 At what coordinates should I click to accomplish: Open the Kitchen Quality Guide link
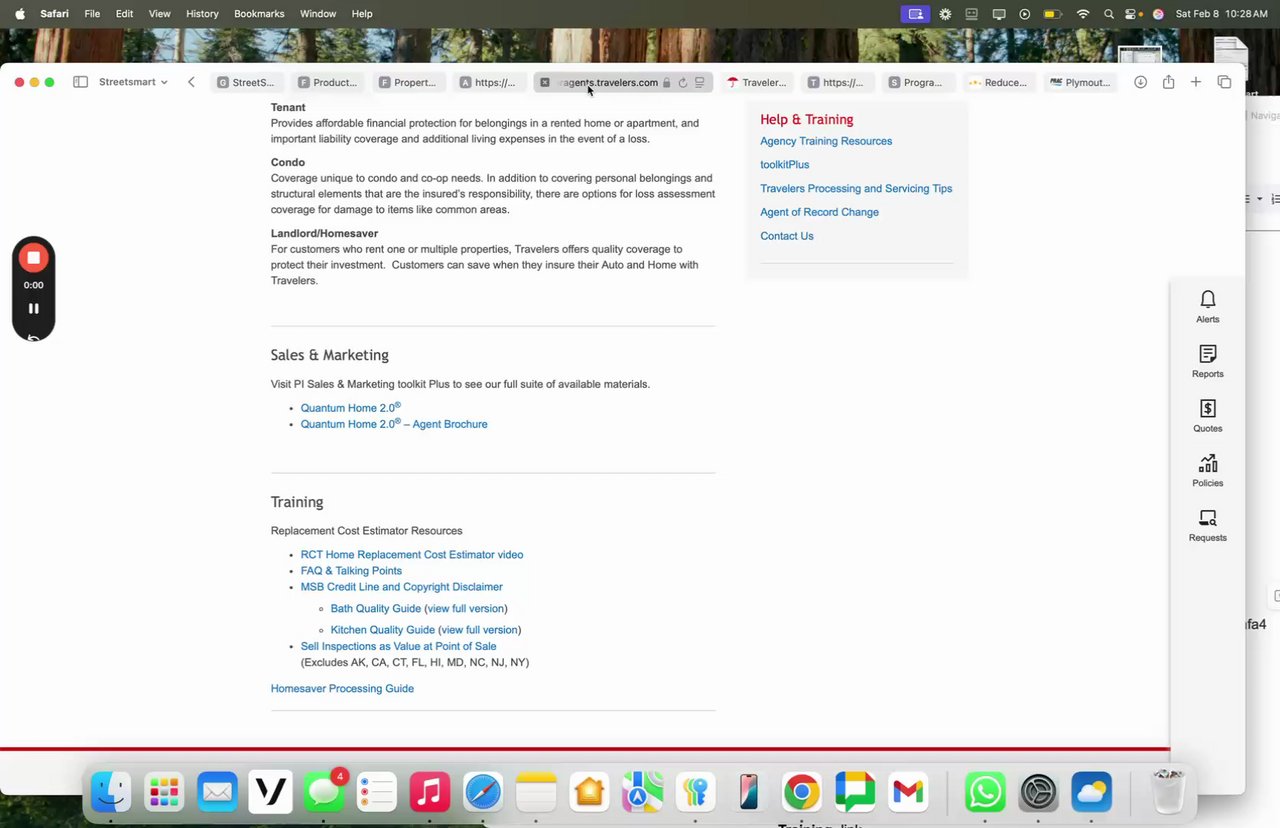click(x=383, y=630)
